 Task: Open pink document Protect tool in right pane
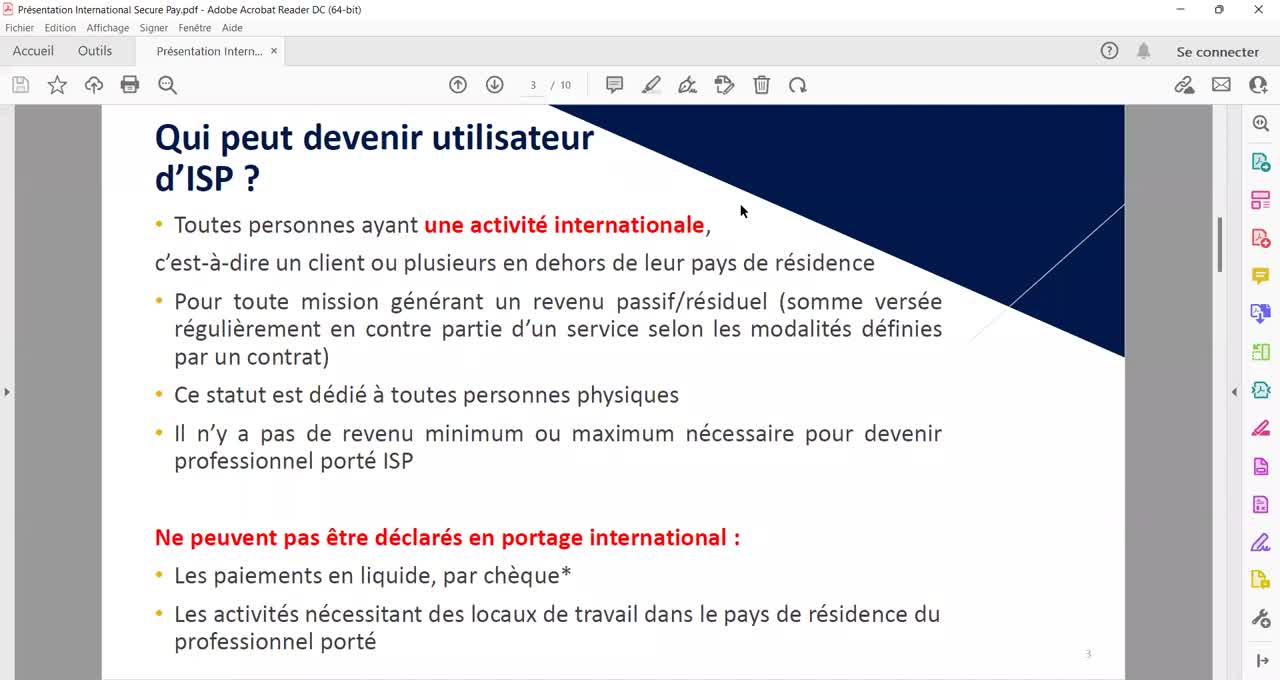pos(1260,466)
